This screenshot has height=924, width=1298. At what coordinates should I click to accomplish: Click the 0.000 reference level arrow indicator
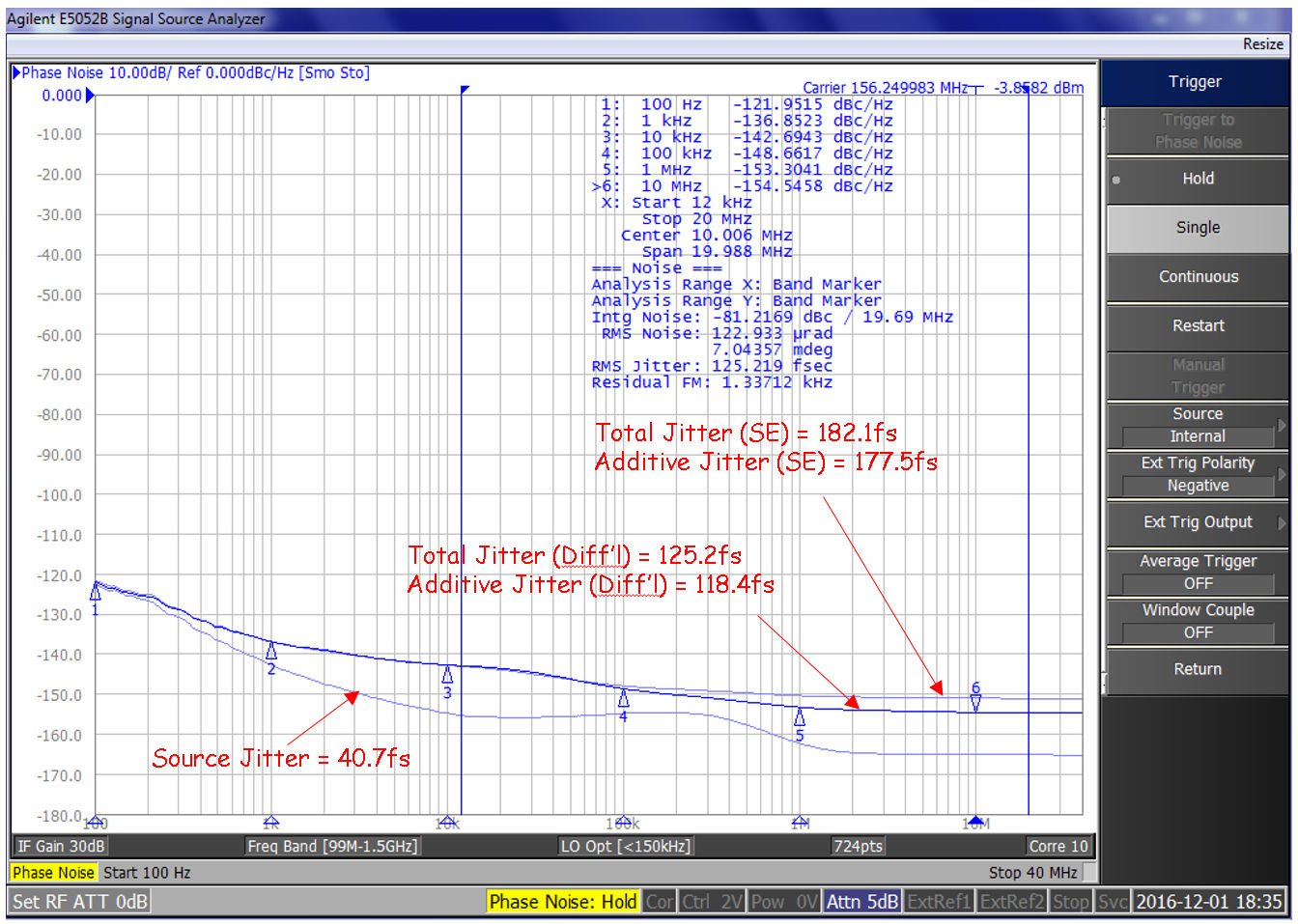[x=90, y=96]
